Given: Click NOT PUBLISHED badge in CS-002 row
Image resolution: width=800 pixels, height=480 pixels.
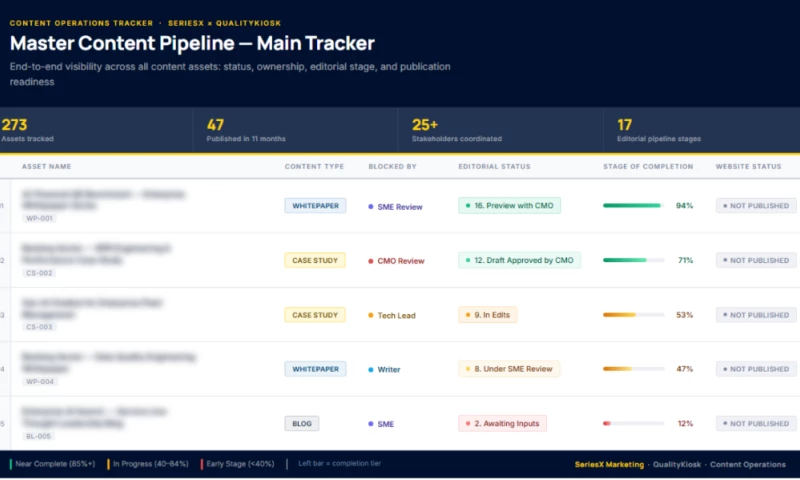Looking at the screenshot, I should pyautogui.click(x=756, y=260).
